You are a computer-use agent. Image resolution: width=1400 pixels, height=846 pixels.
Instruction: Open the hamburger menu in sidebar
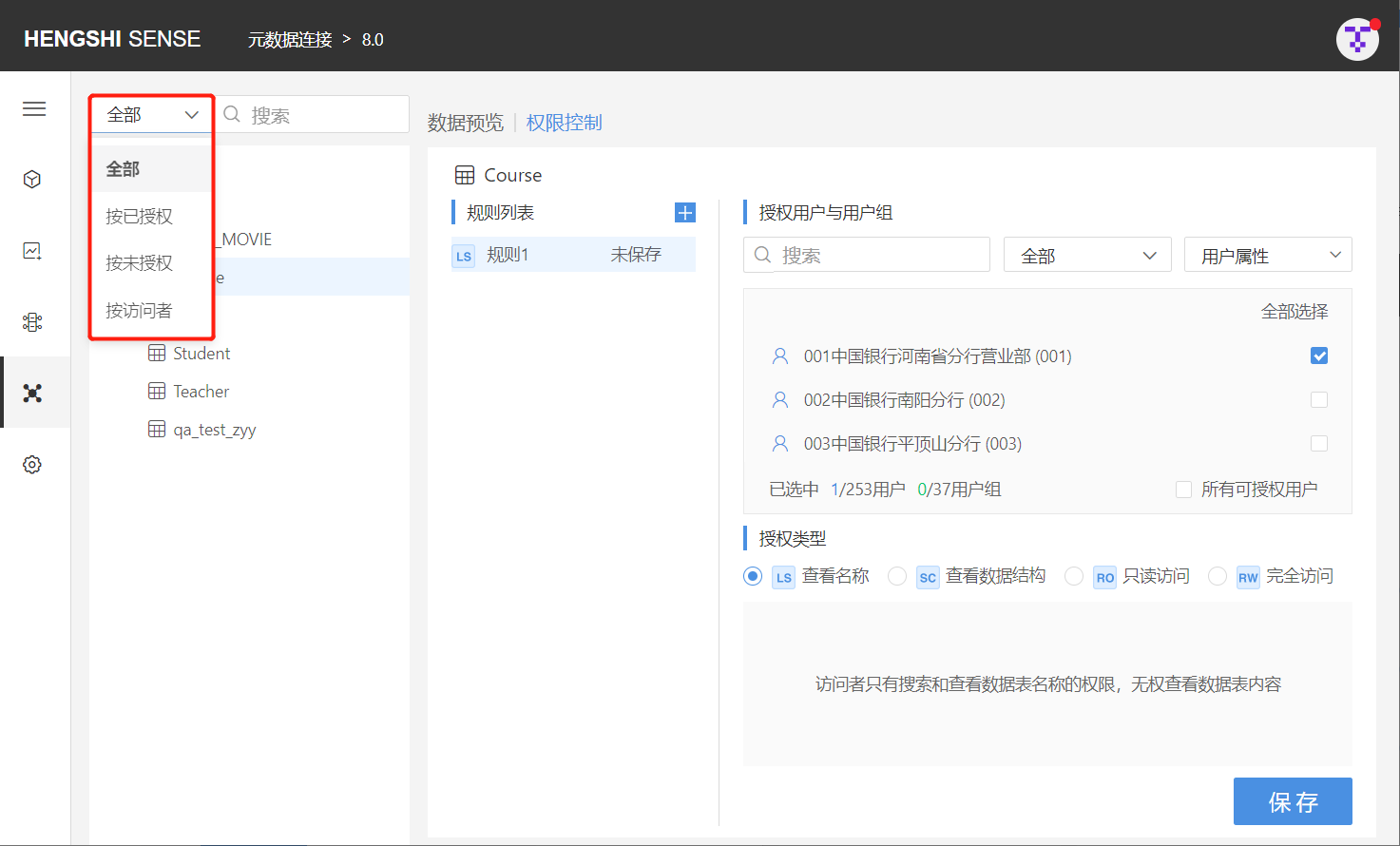pyautogui.click(x=34, y=108)
